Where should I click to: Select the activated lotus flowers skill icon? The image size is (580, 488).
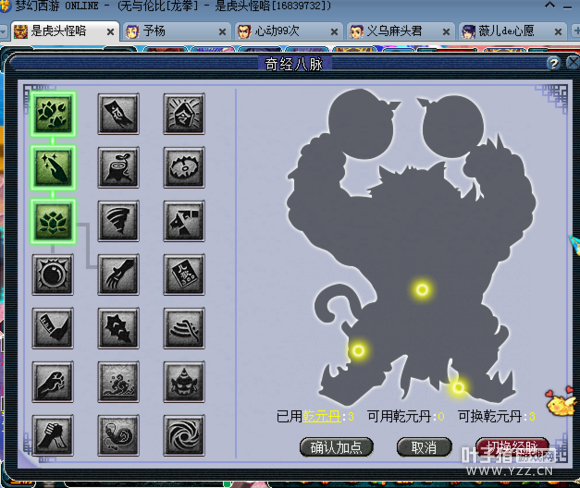(53, 114)
